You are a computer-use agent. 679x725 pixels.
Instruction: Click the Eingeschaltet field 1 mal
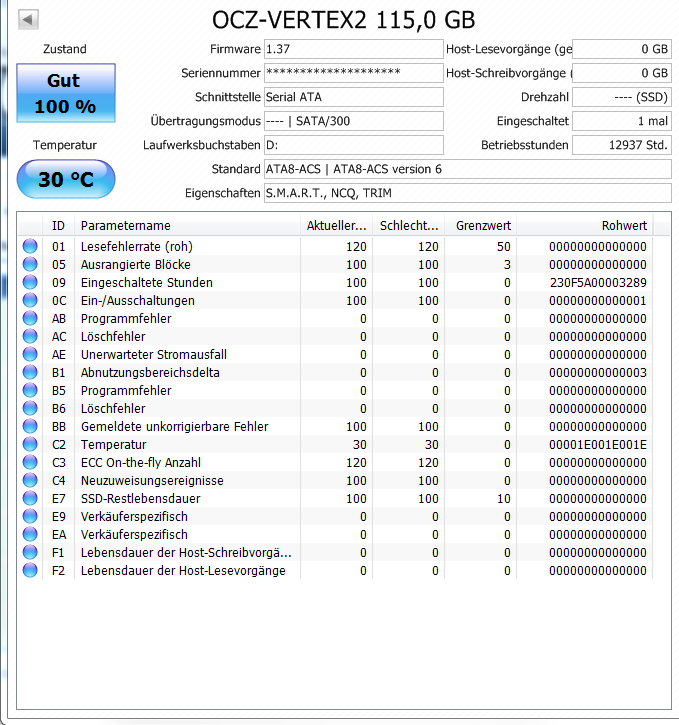tap(622, 121)
